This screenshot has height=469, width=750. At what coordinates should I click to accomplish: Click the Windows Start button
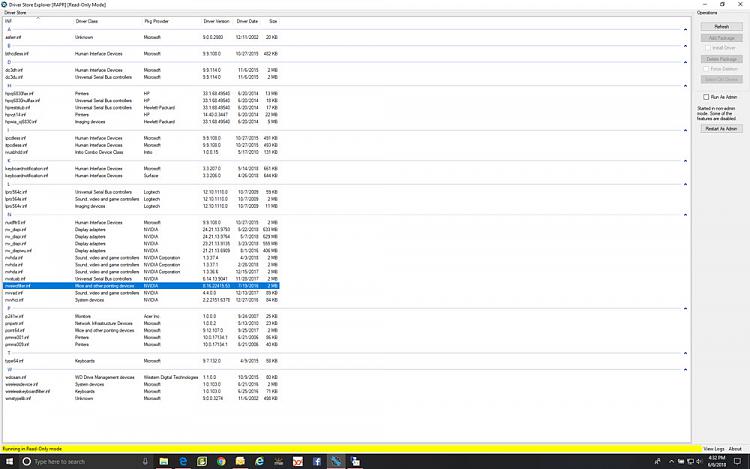pyautogui.click(x=9, y=461)
